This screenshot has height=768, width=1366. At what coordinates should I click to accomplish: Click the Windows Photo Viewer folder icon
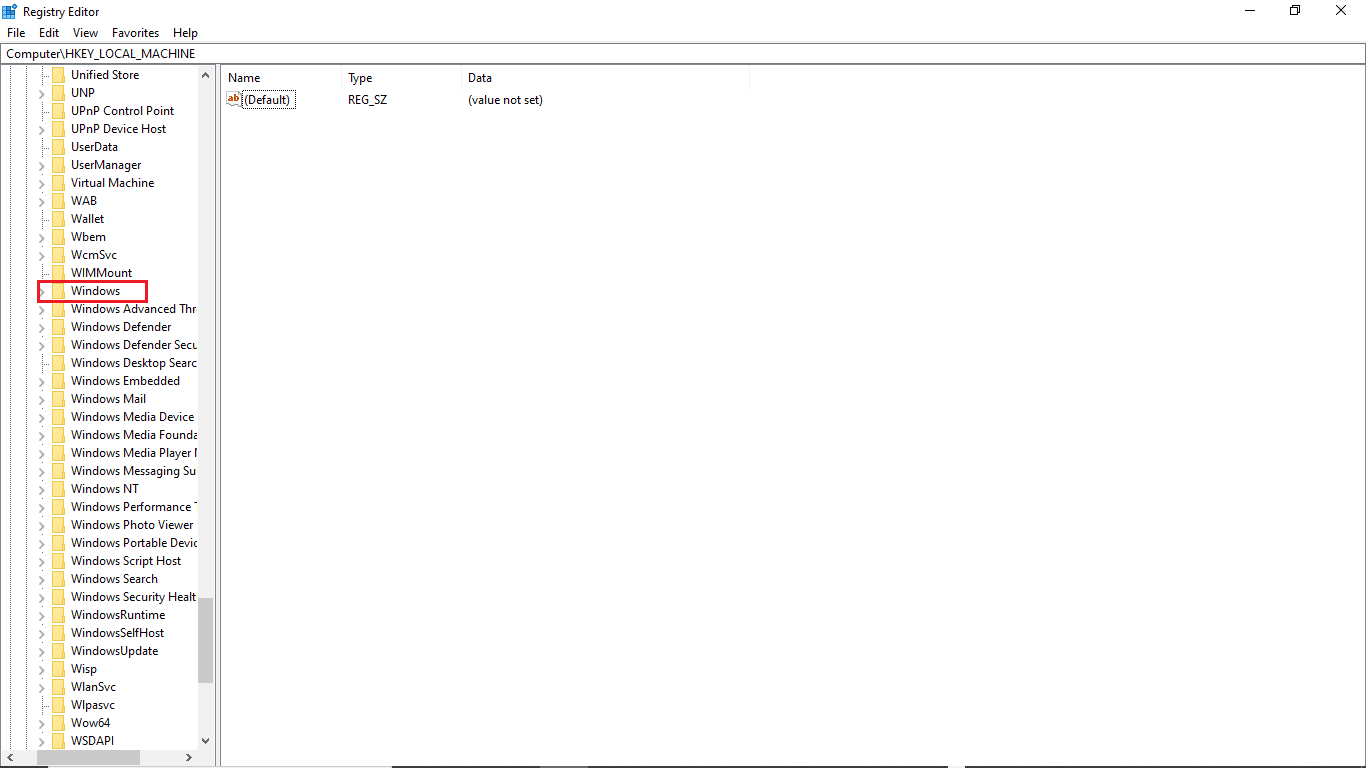click(58, 525)
